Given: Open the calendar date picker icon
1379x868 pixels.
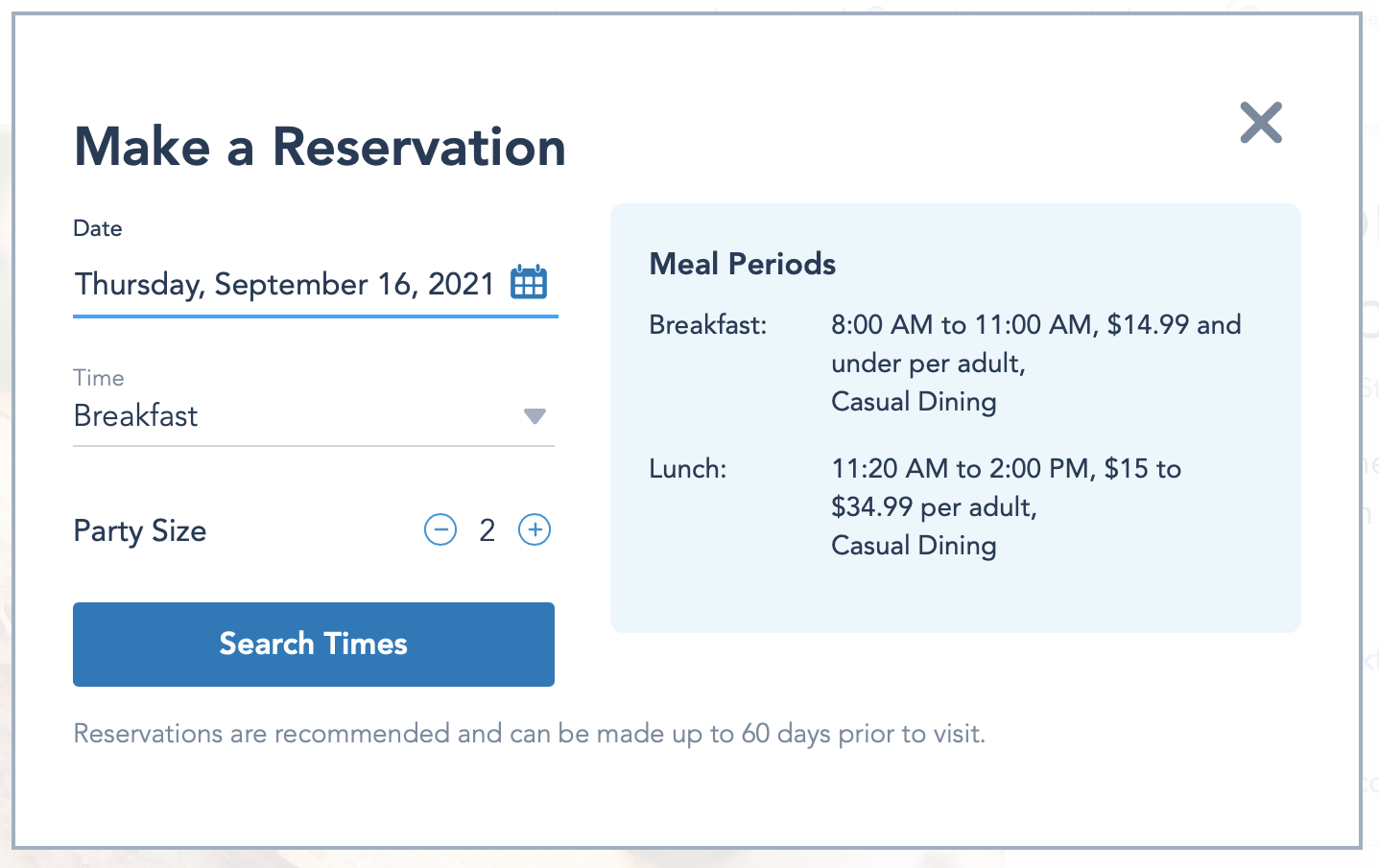Looking at the screenshot, I should coord(529,283).
